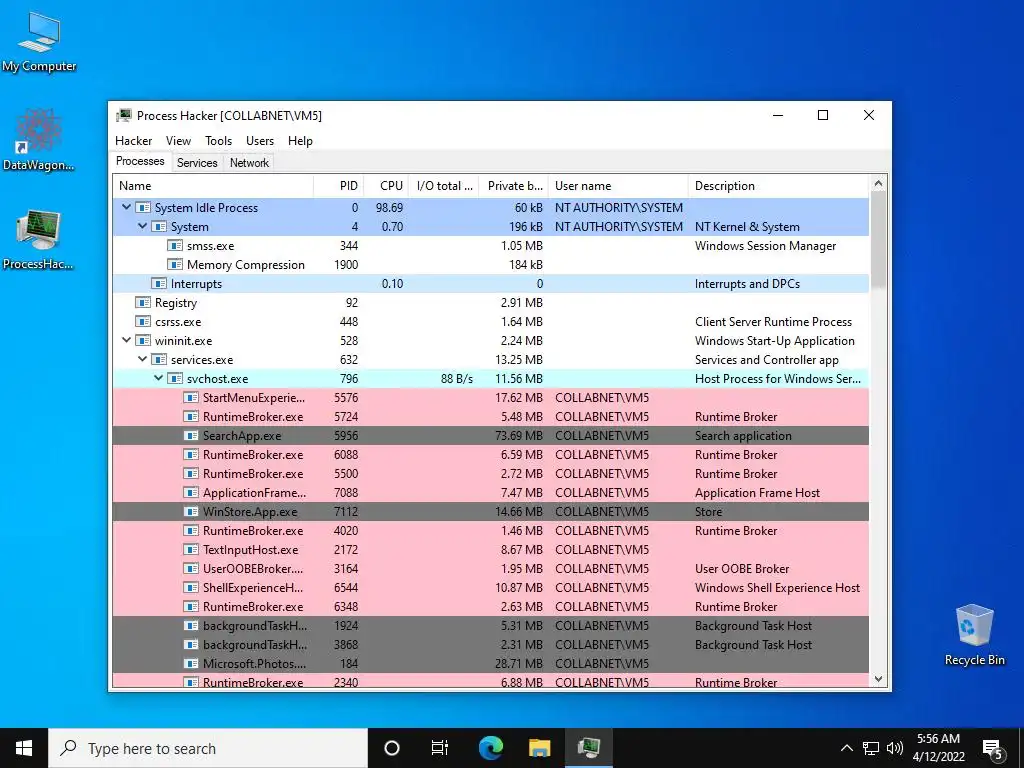Sort by the Name column header
The width and height of the screenshot is (1024, 768).
point(213,186)
